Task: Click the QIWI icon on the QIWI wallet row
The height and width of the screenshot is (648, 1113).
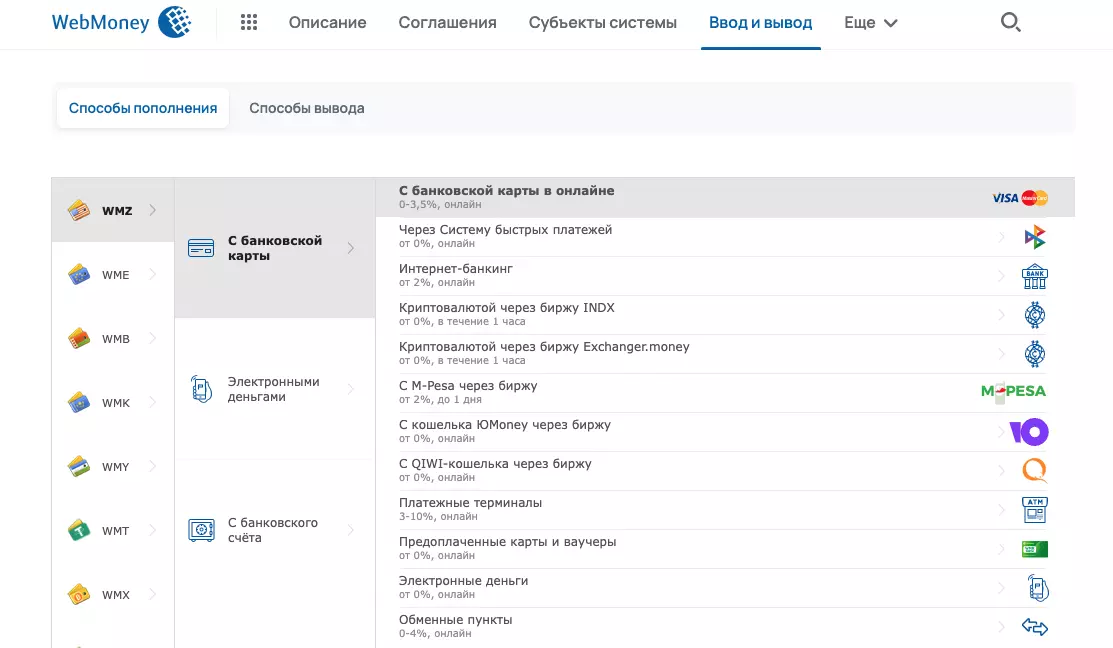Action: [x=1035, y=470]
